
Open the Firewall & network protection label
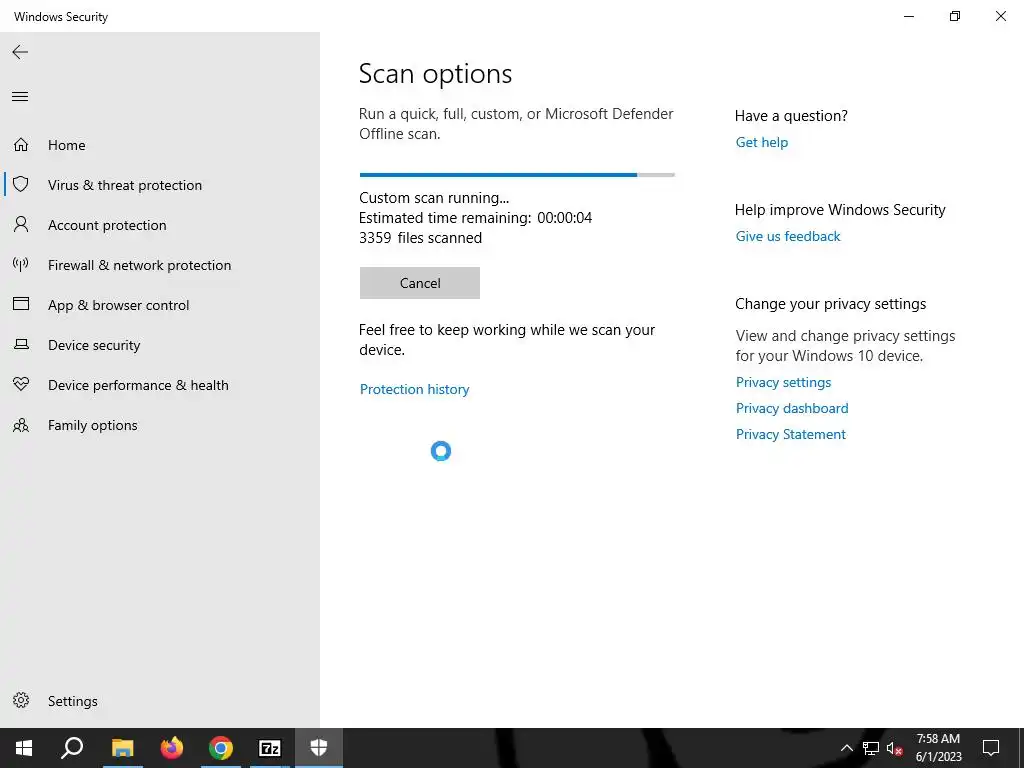coord(139,265)
